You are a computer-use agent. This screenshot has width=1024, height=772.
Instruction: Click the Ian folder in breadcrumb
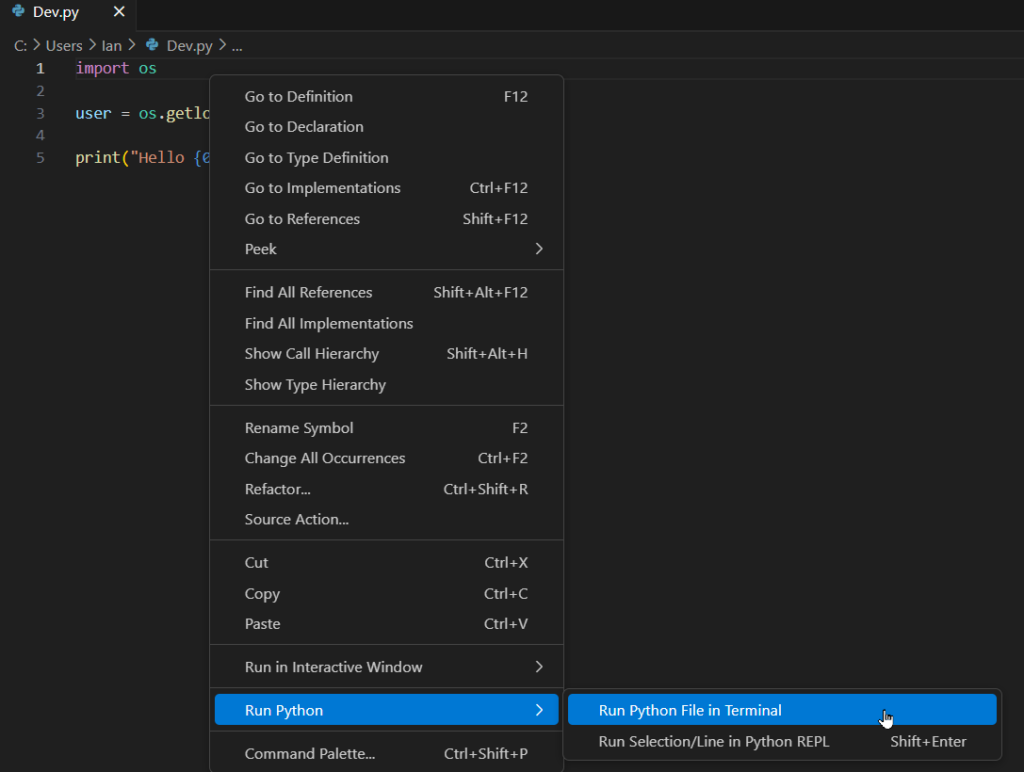point(111,45)
